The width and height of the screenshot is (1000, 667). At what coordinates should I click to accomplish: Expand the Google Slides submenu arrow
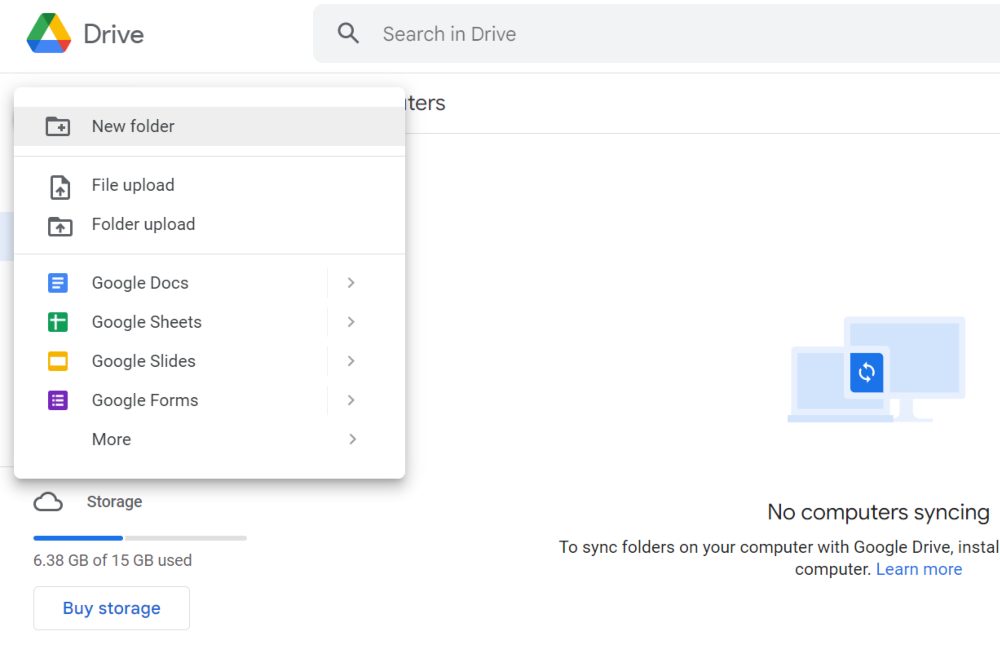(x=351, y=361)
